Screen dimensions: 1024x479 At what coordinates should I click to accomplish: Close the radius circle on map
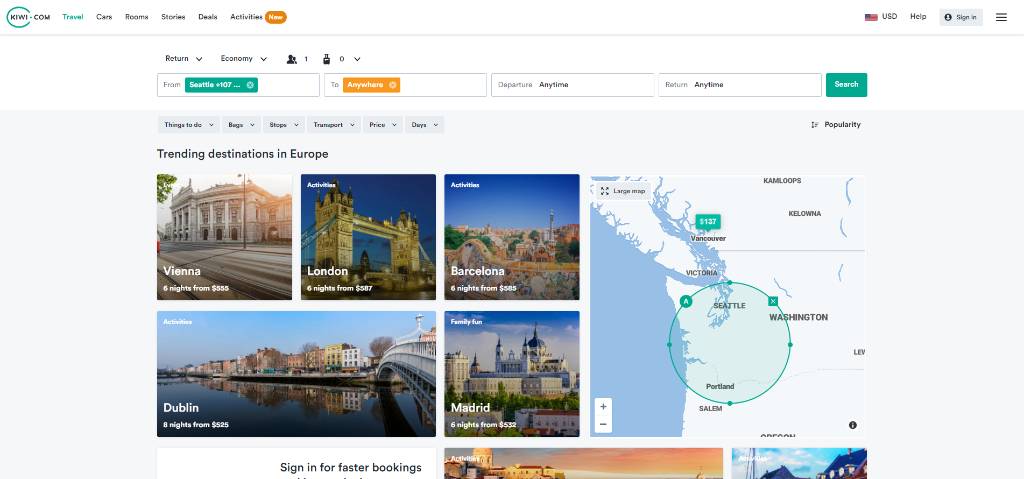coord(773,301)
